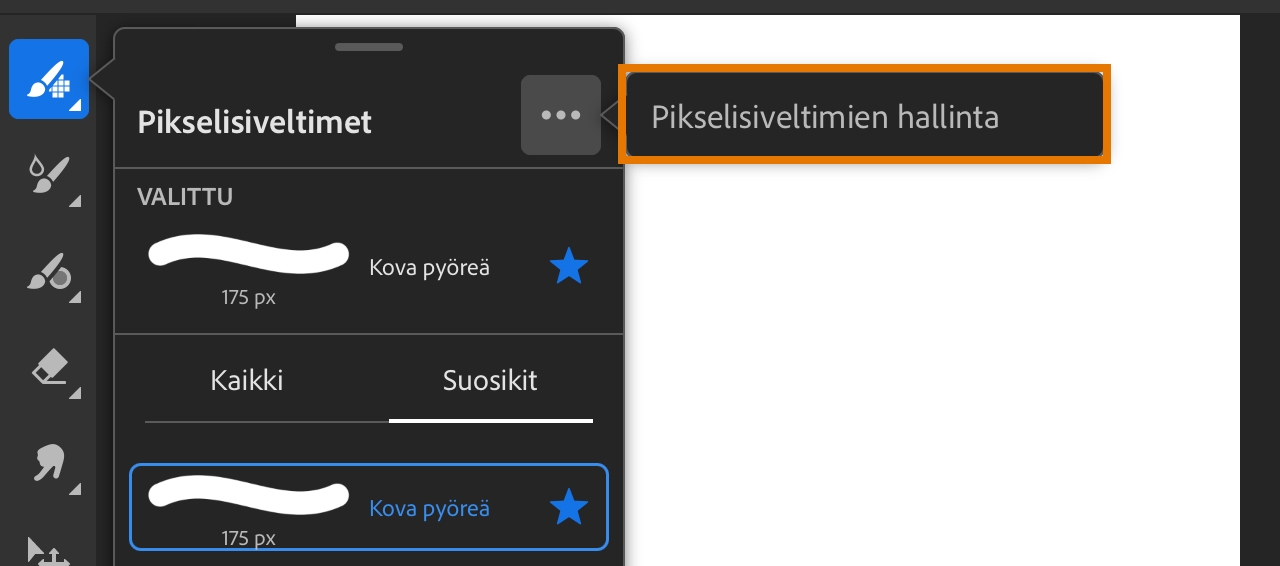This screenshot has height=566, width=1280.
Task: Expand the Eraser tool flyout triangle
Action: pos(75,395)
